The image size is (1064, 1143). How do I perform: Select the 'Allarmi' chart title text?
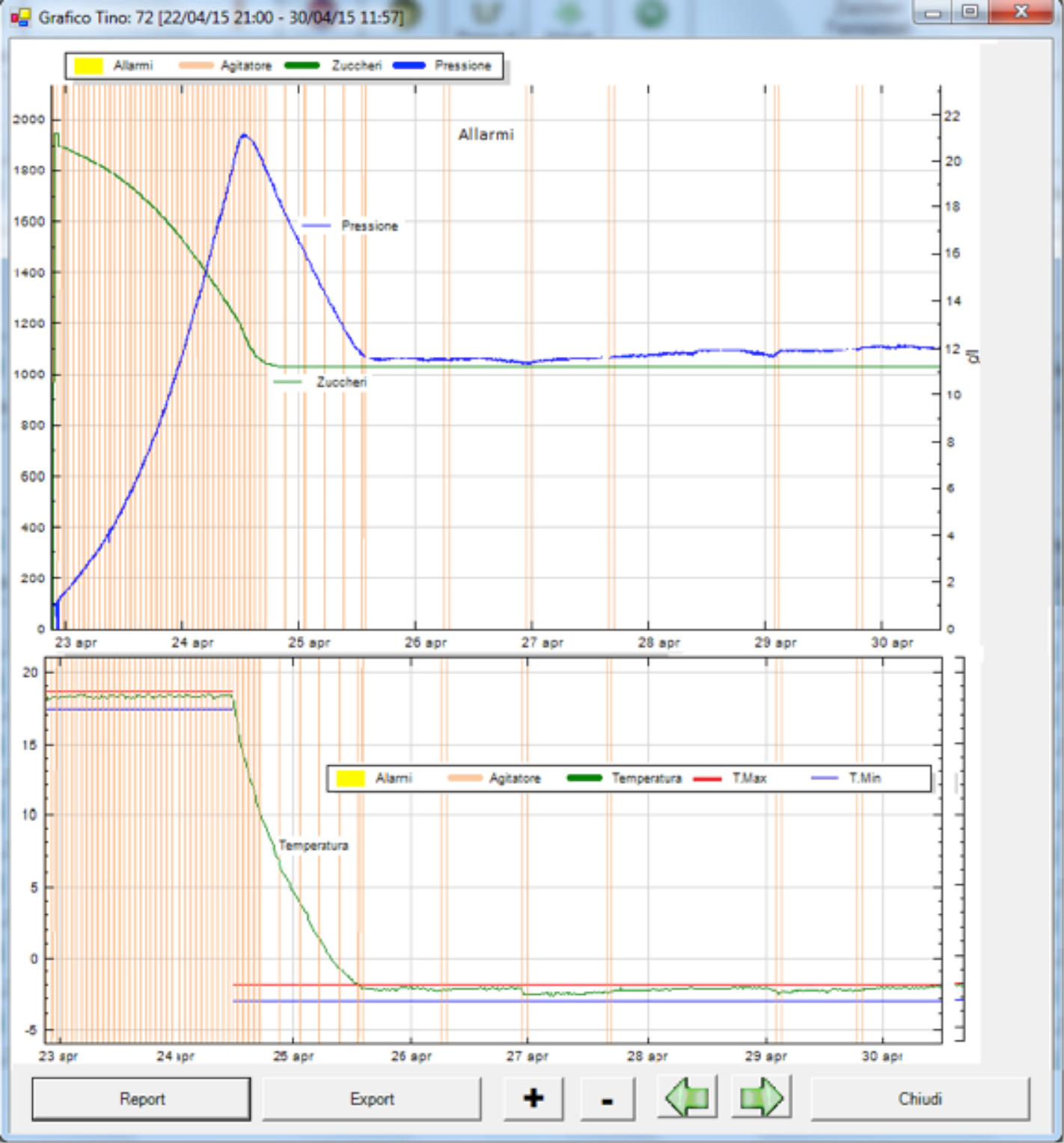(x=486, y=135)
